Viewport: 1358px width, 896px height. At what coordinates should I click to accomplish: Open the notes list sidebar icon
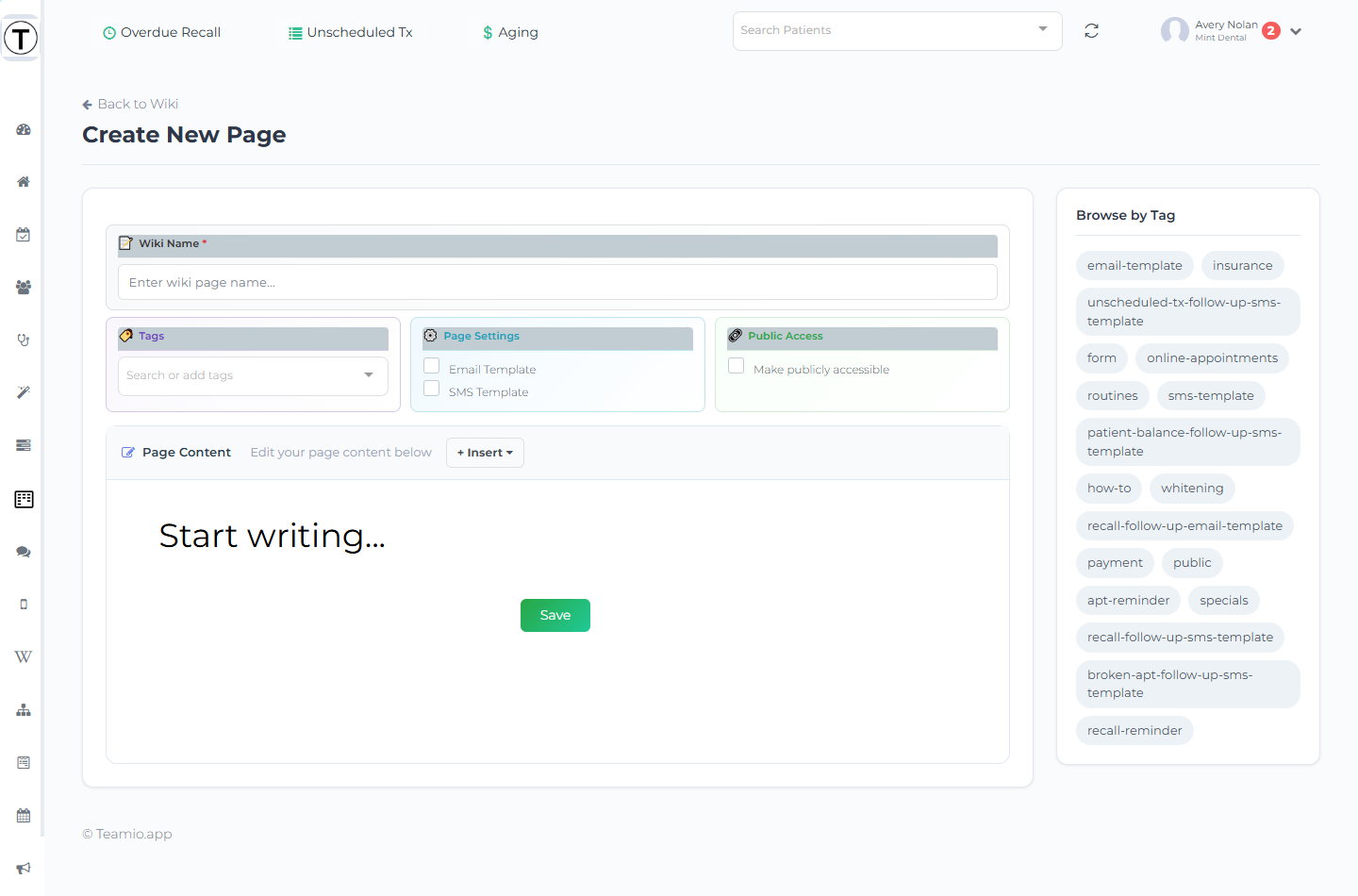pos(24,763)
